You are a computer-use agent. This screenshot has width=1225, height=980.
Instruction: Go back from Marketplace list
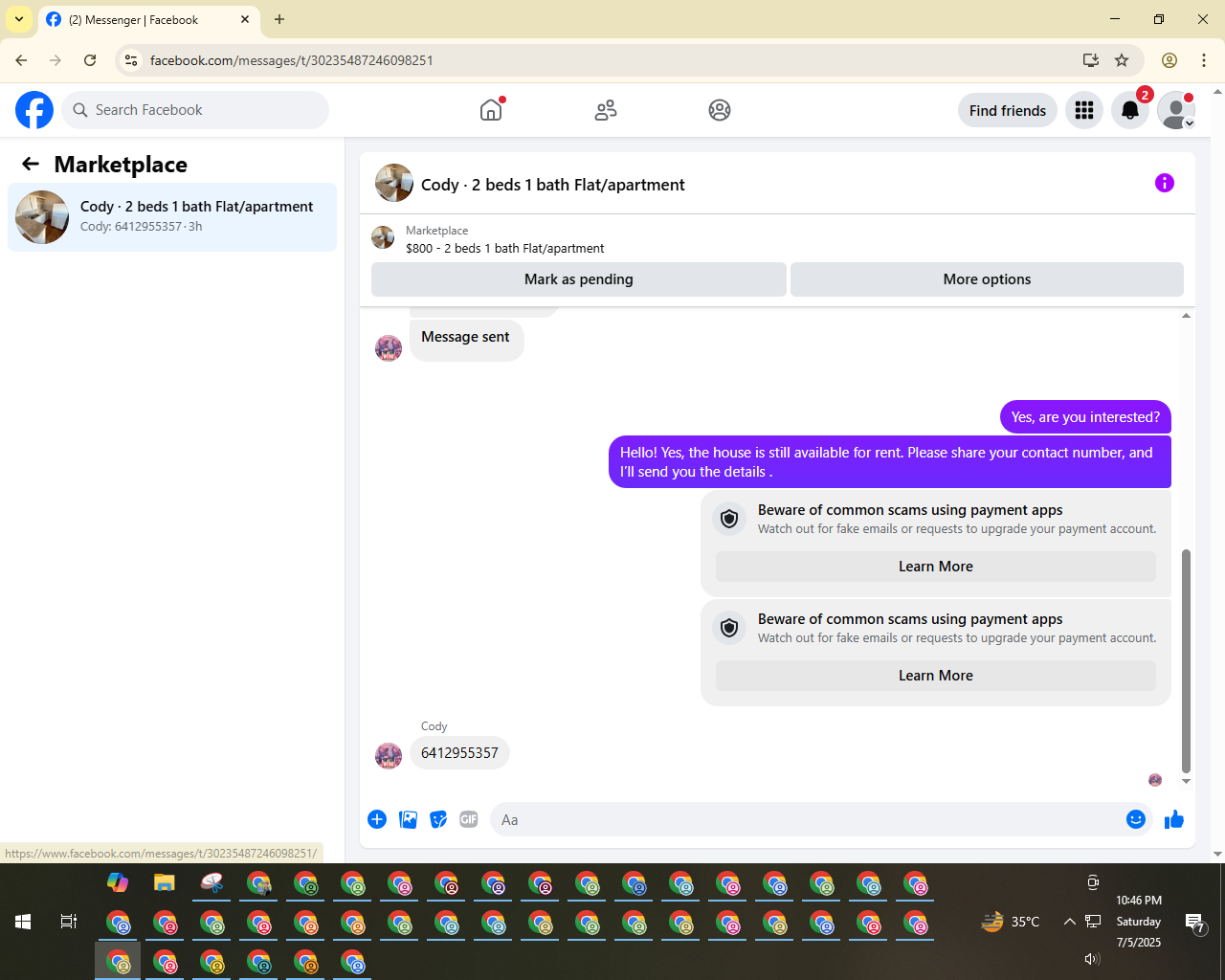(31, 164)
